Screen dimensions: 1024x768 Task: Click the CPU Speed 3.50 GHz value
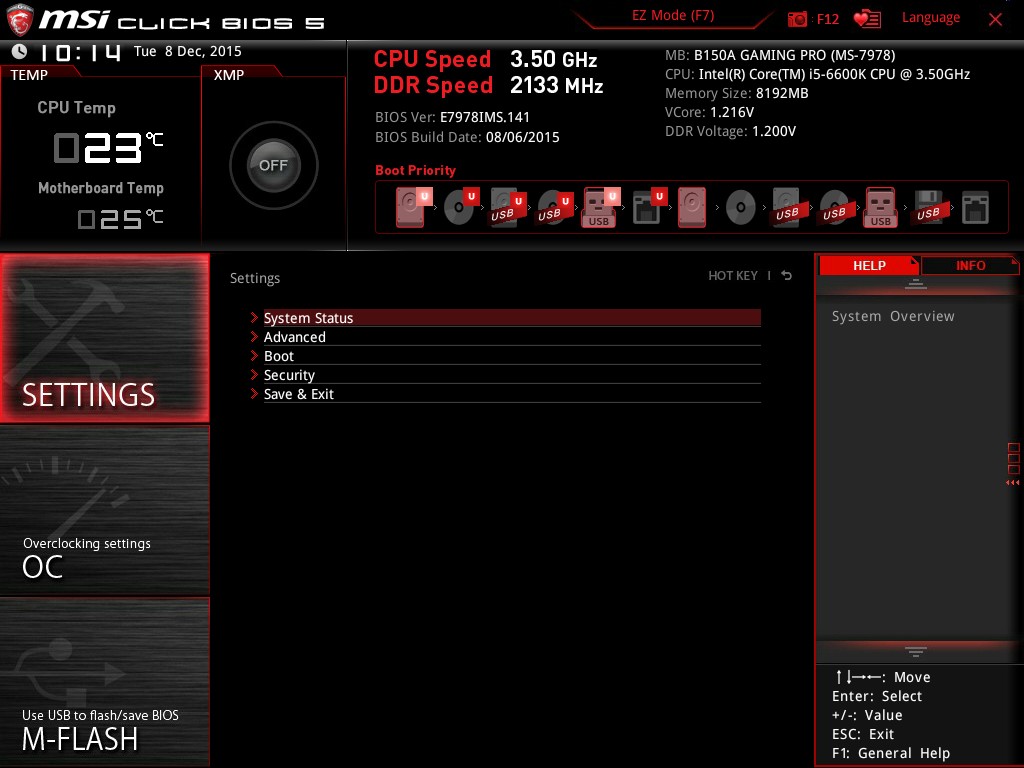(x=553, y=59)
